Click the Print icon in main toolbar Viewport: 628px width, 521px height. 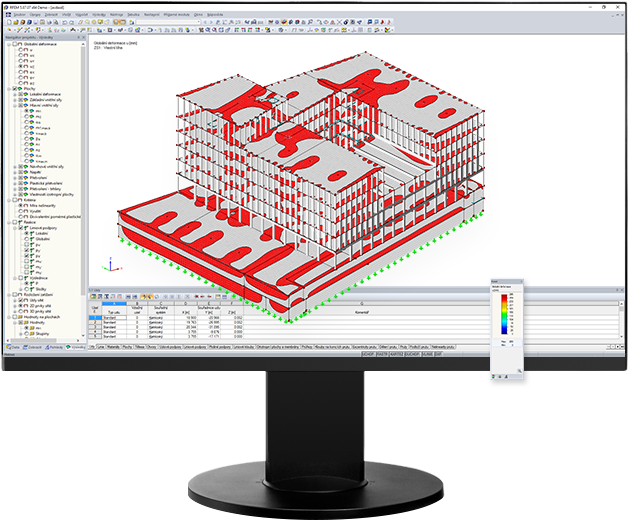click(x=48, y=22)
